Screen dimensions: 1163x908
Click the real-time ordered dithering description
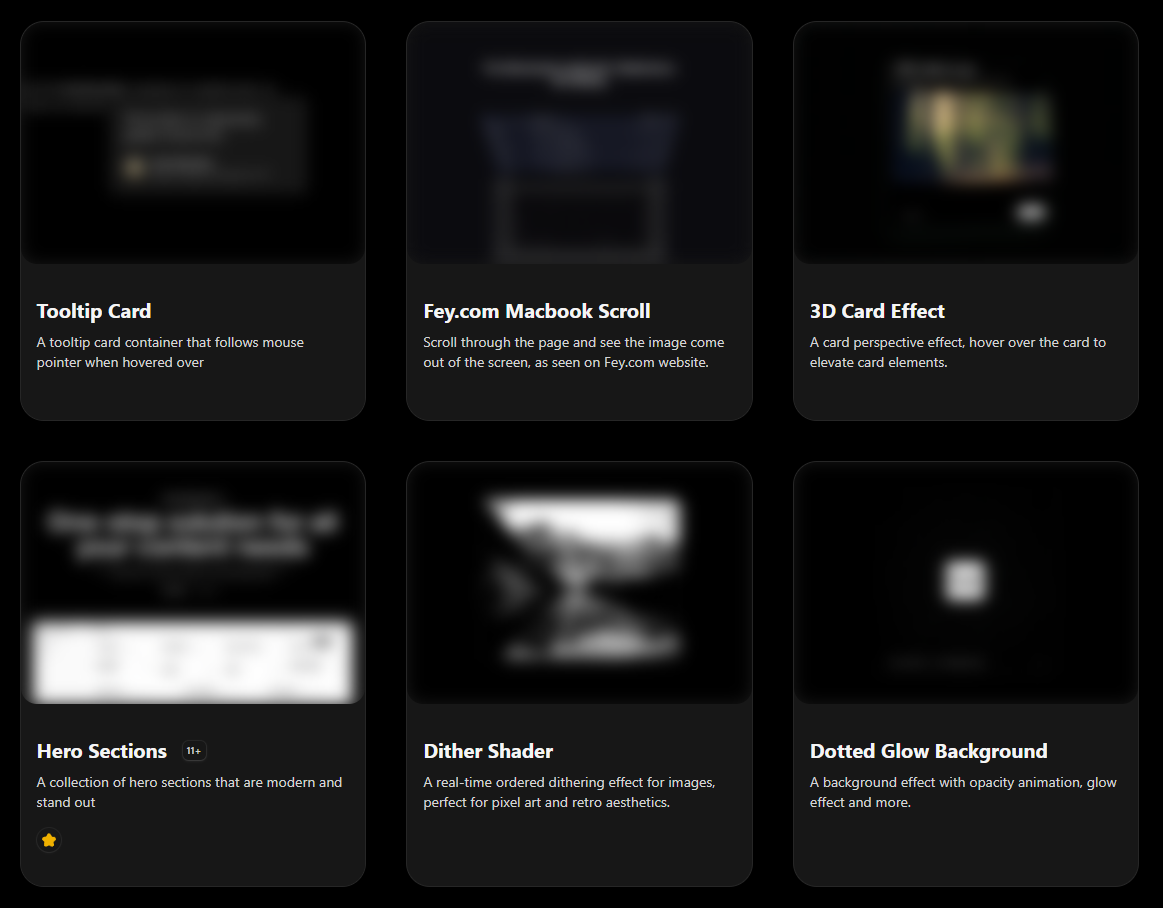pyautogui.click(x=569, y=792)
